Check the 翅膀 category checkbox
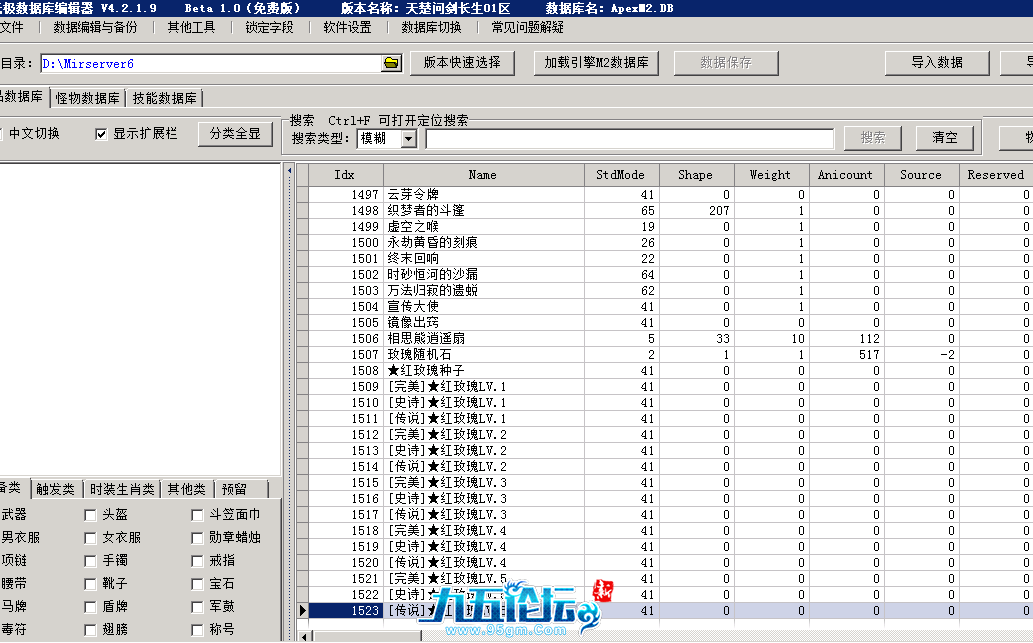Image resolution: width=1033 pixels, height=643 pixels. coord(91,630)
